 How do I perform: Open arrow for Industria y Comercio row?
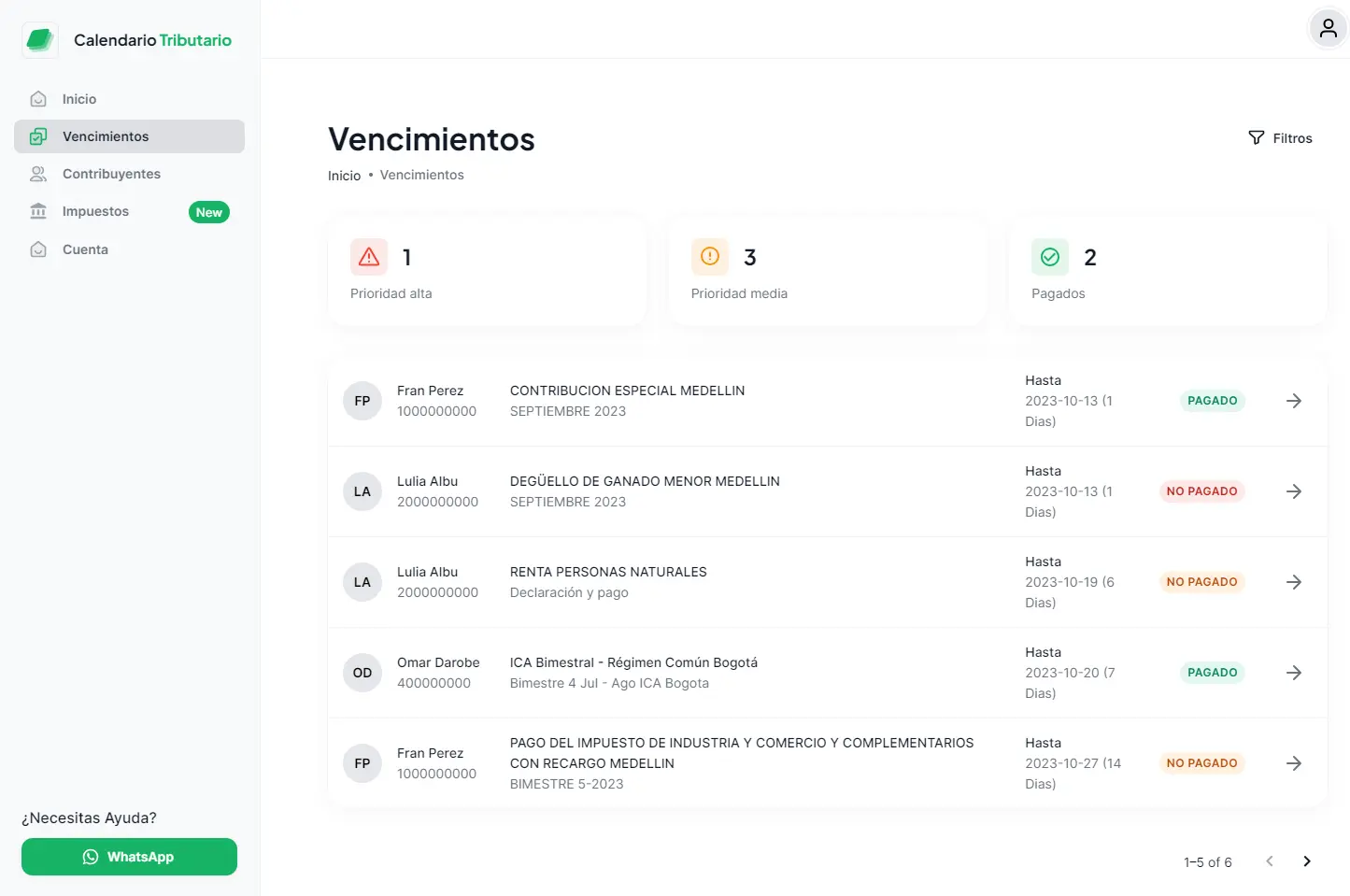(x=1294, y=763)
